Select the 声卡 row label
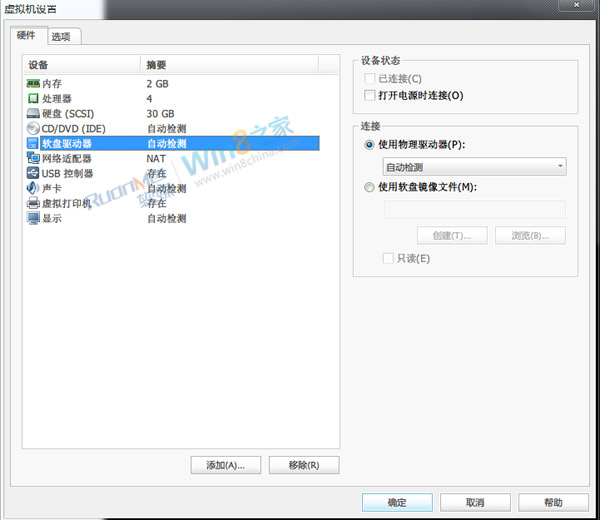 pos(52,188)
